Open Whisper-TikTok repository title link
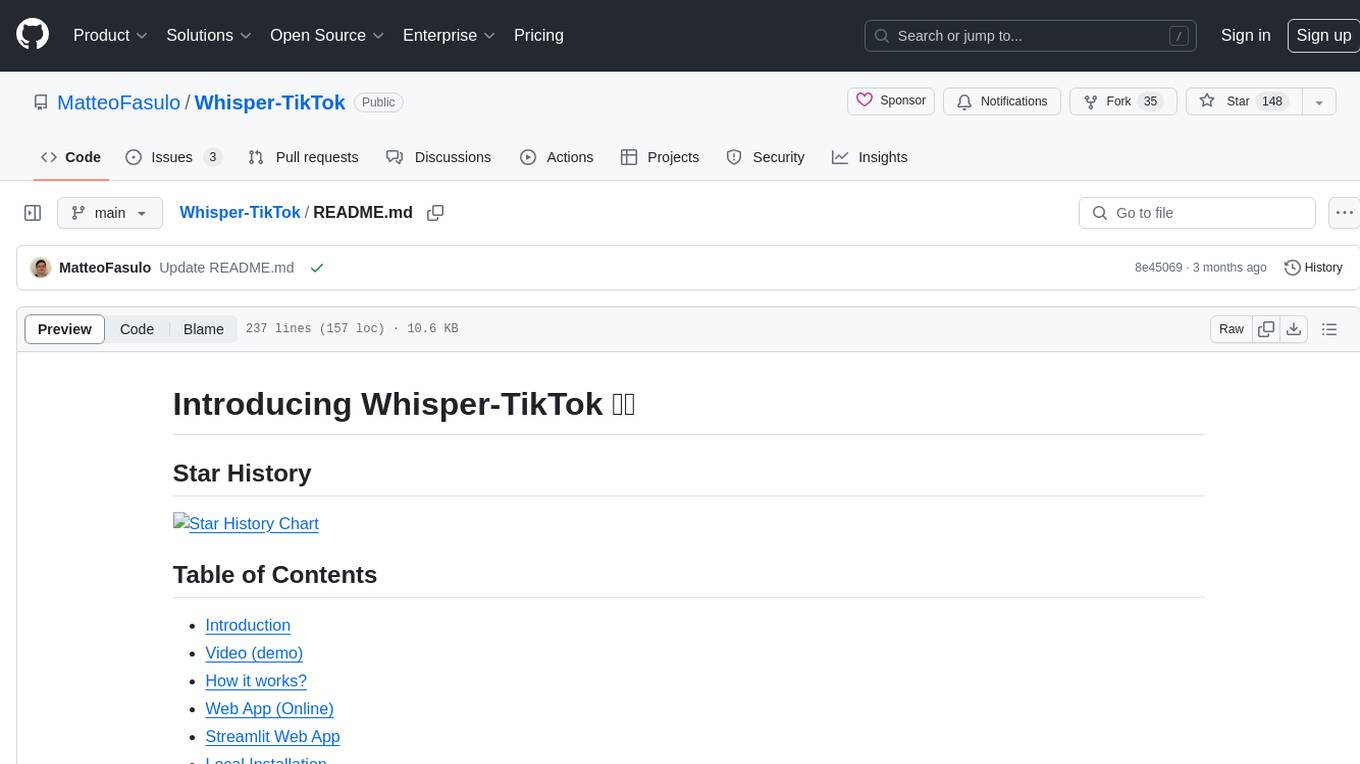The width and height of the screenshot is (1360, 764). tap(270, 102)
